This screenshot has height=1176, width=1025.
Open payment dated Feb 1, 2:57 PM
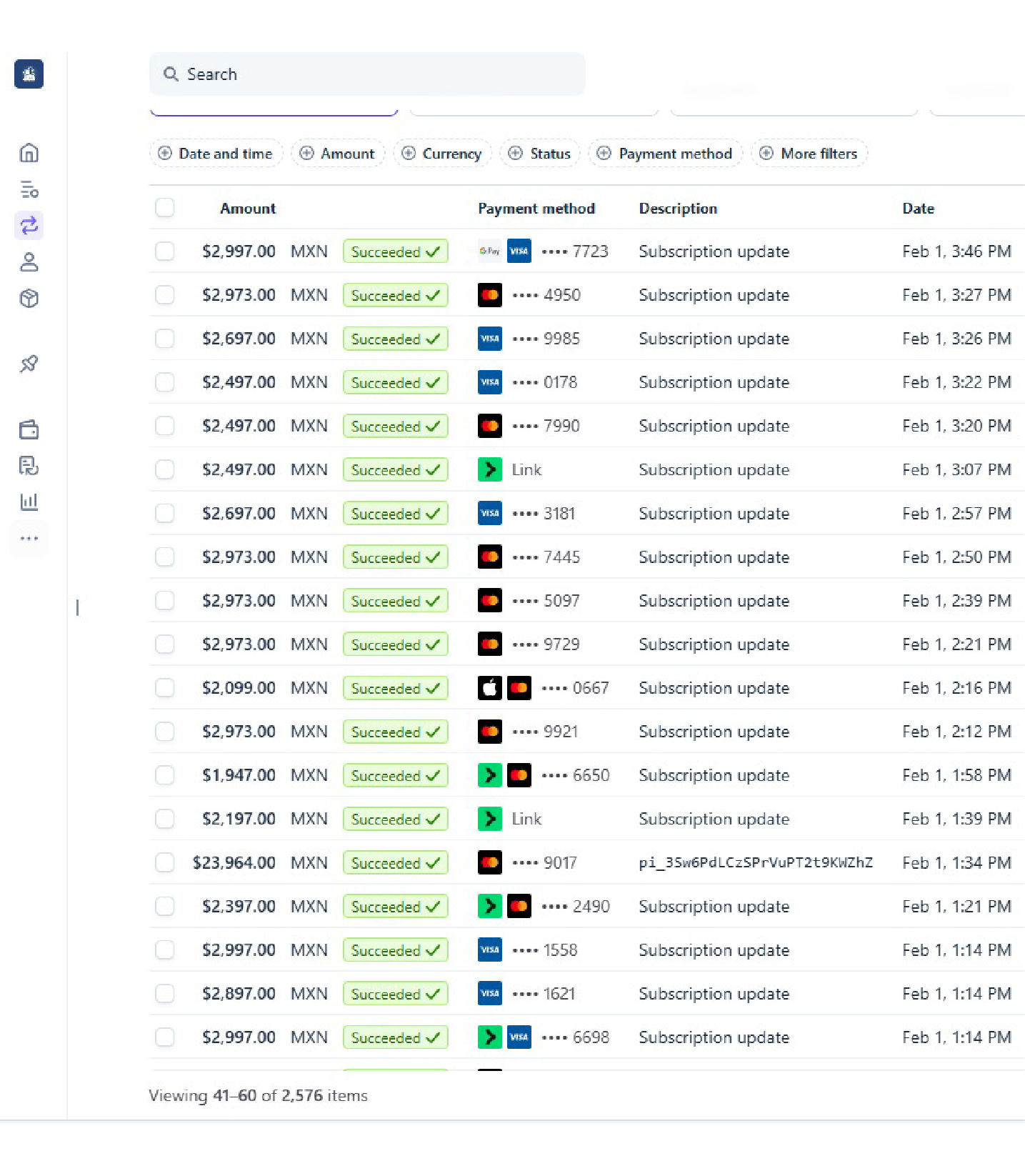pos(586,513)
